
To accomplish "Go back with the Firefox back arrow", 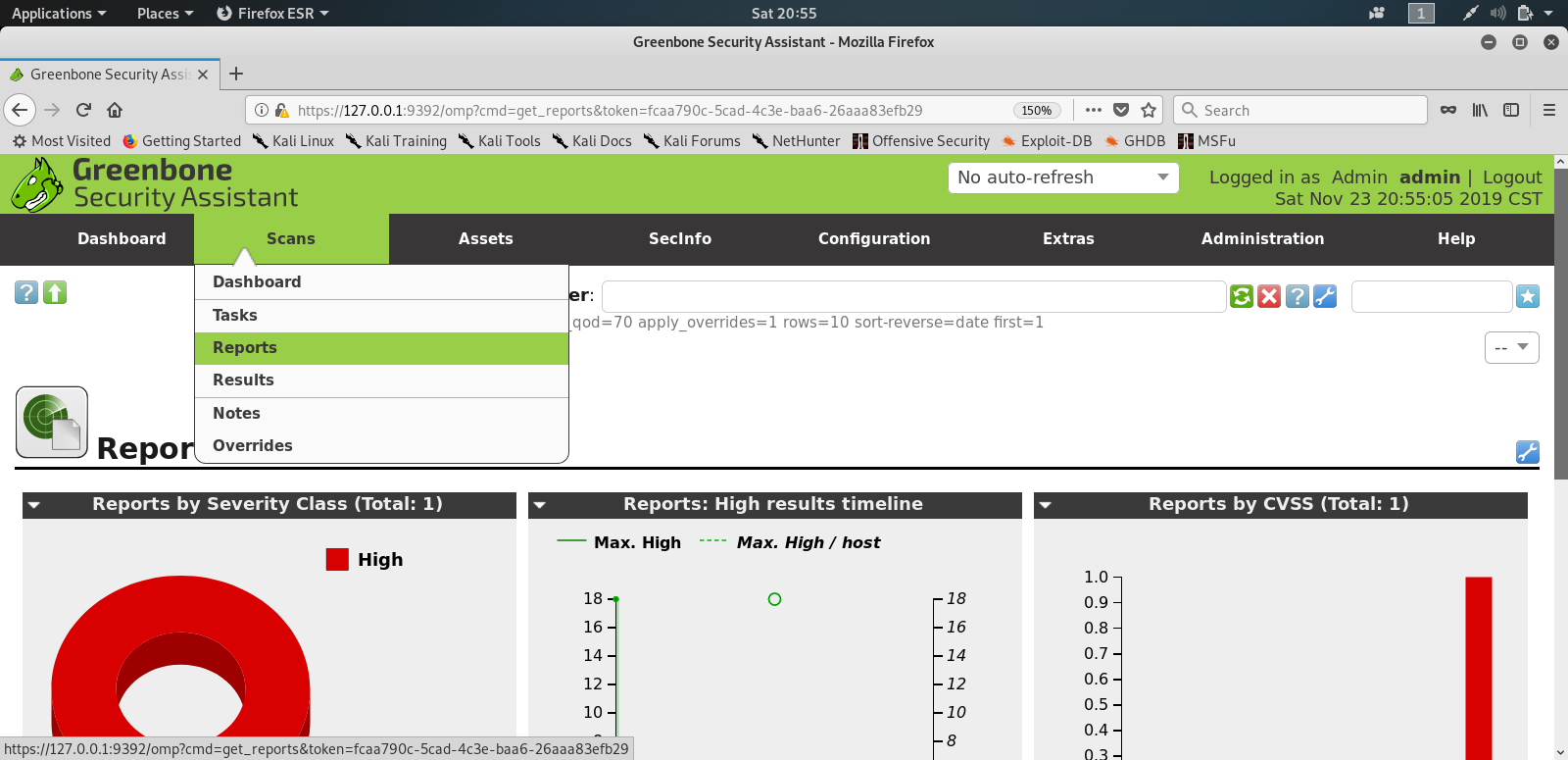I will click(20, 110).
